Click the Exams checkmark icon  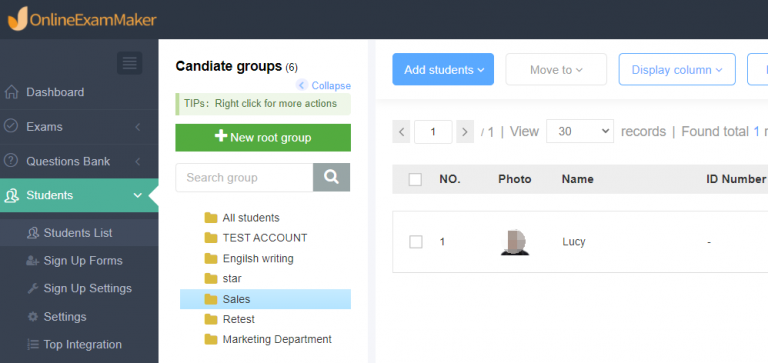tap(11, 126)
